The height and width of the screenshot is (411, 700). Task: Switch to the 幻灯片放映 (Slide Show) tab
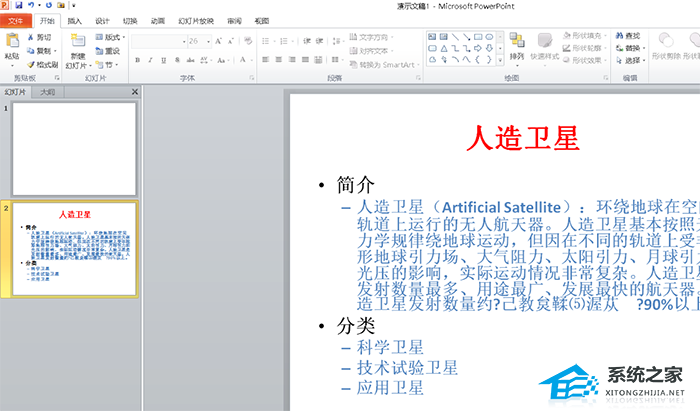[x=196, y=21]
